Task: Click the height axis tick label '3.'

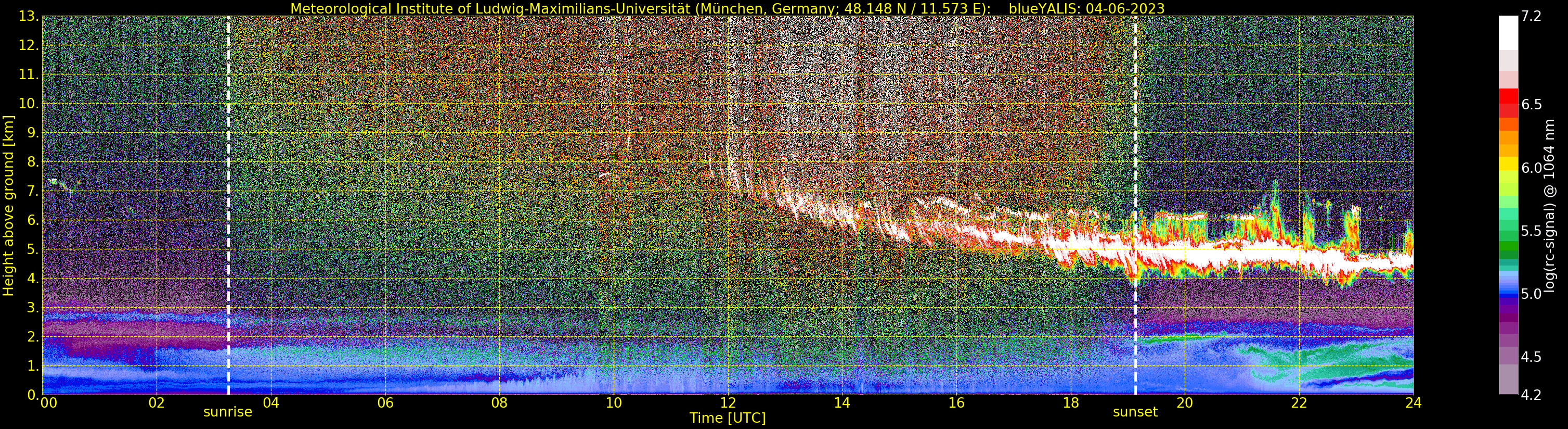Action: tap(33, 308)
